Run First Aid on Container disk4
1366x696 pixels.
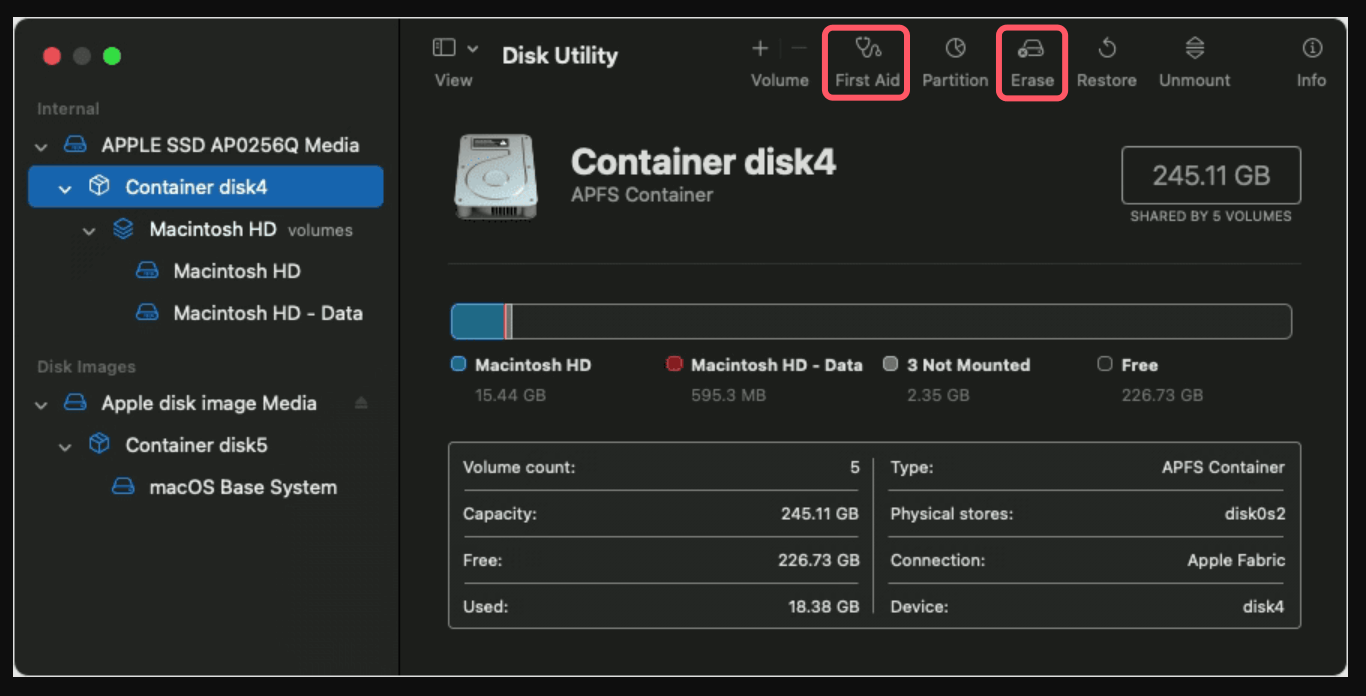[866, 60]
